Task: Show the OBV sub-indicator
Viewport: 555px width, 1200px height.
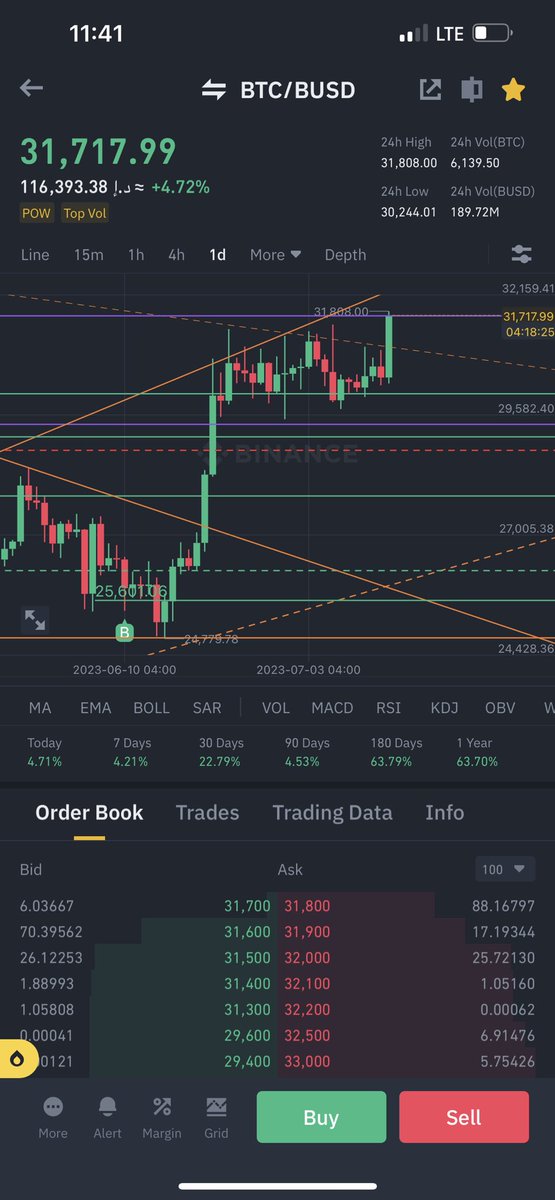Action: (x=500, y=707)
